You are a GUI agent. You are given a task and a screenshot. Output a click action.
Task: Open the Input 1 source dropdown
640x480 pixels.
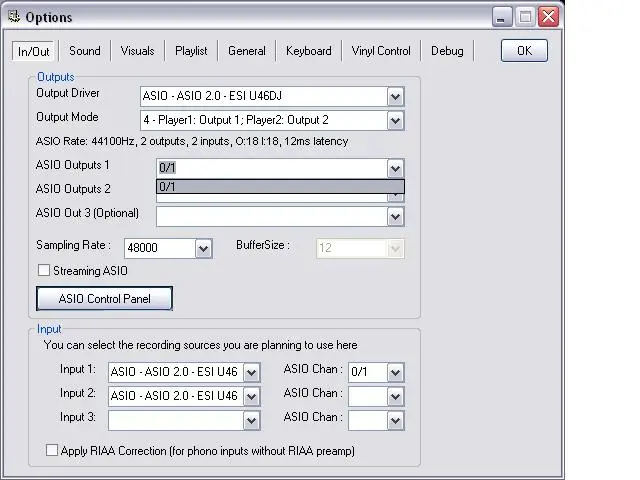251,372
